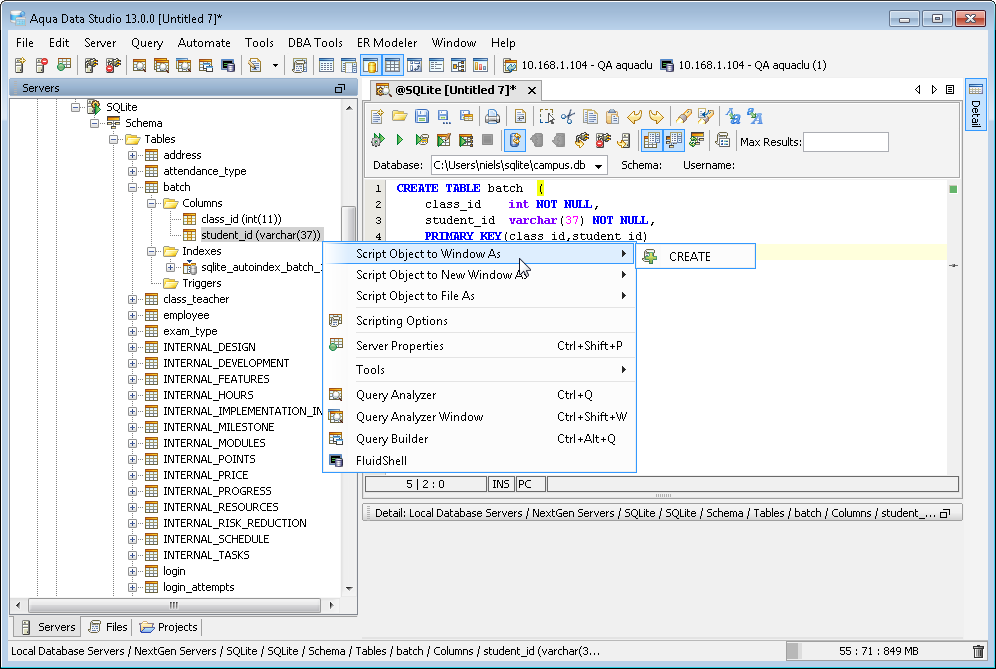Image resolution: width=996 pixels, height=669 pixels.
Task: Toggle the auto-commit button in editor toolbar
Action: (x=515, y=140)
